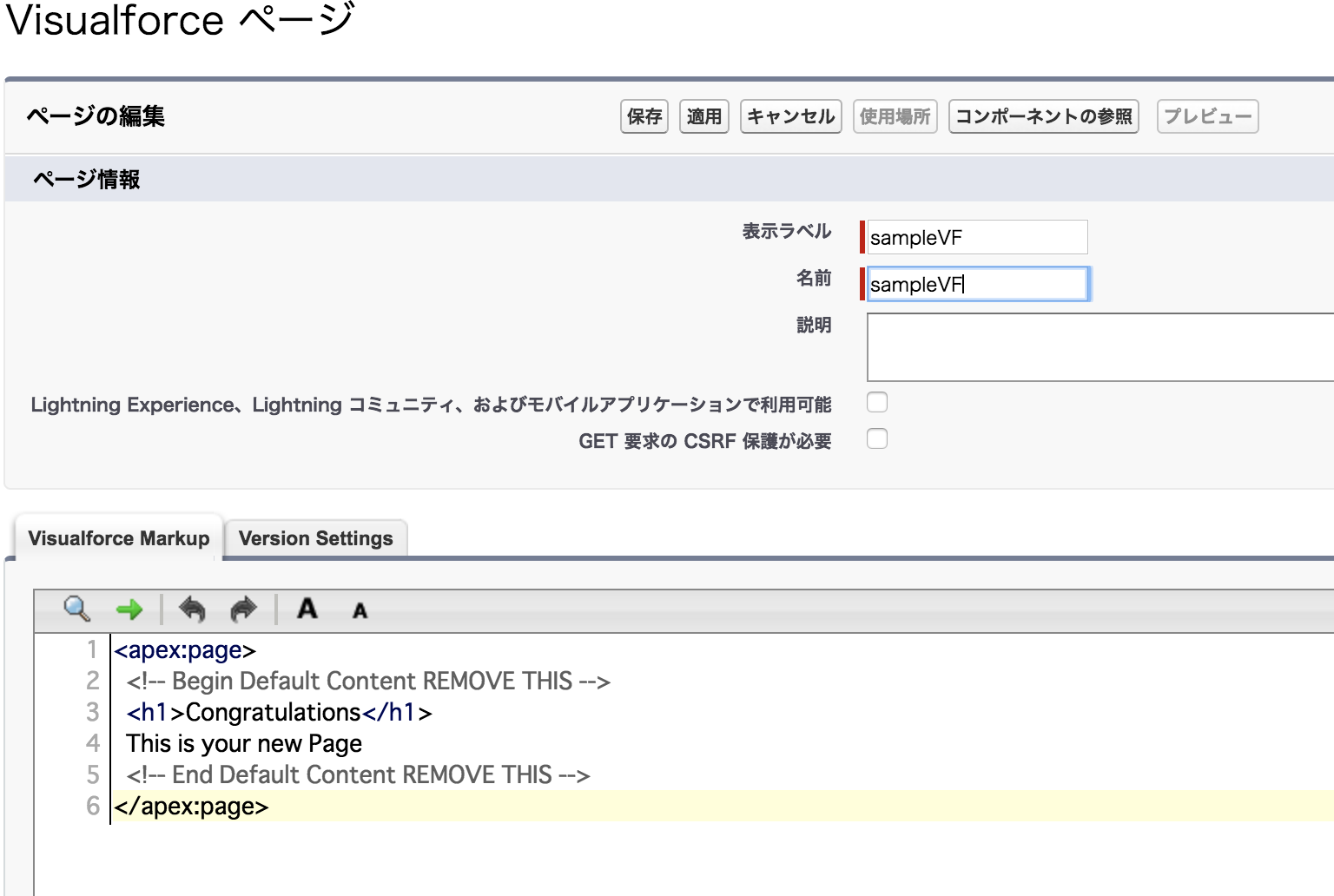1334x896 pixels.
Task: Click the 適用 (Apply) button
Action: coord(703,116)
